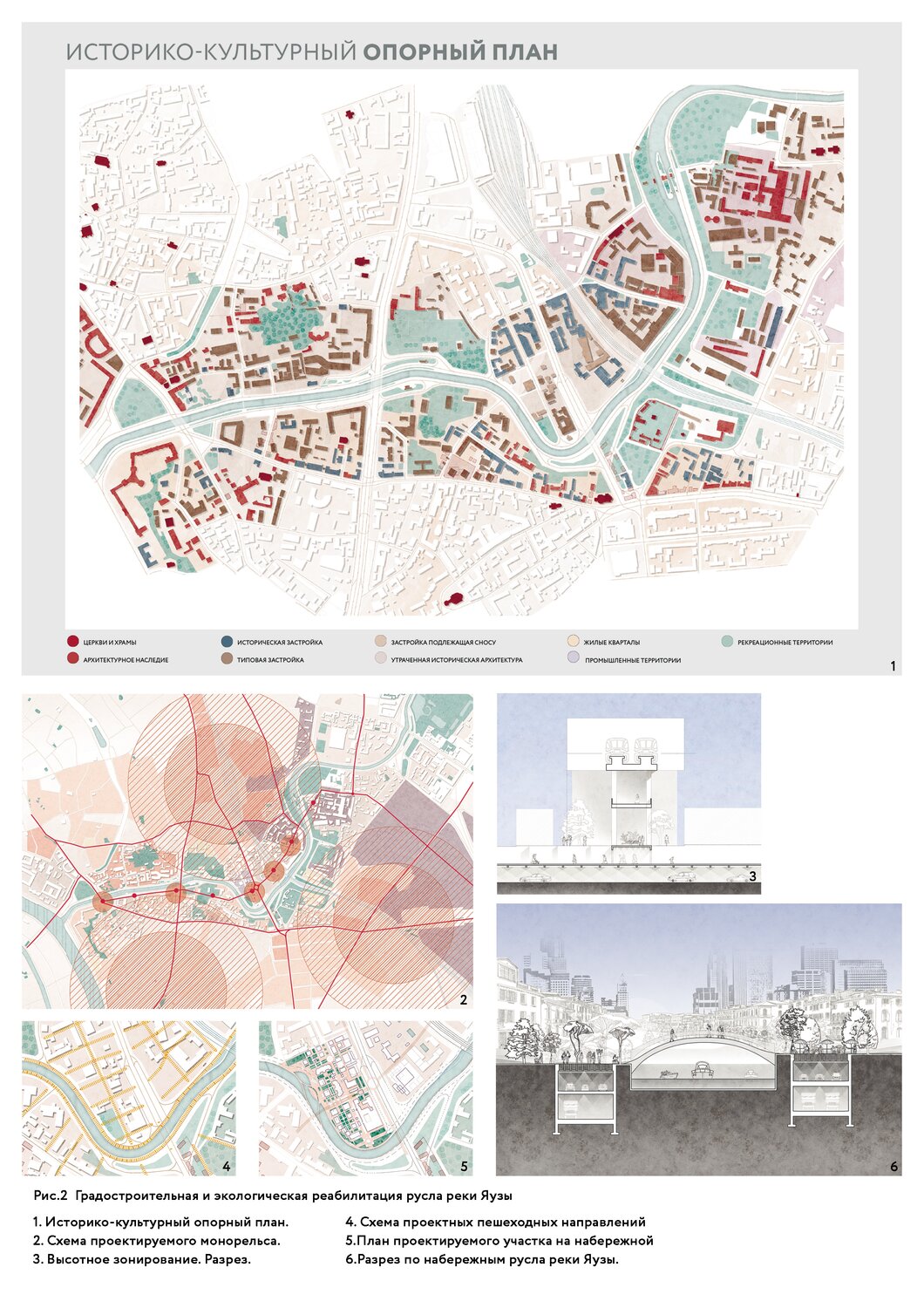
Task: Click caption line '2. Схема проектируемого монорельса.'
Action: [157, 1241]
